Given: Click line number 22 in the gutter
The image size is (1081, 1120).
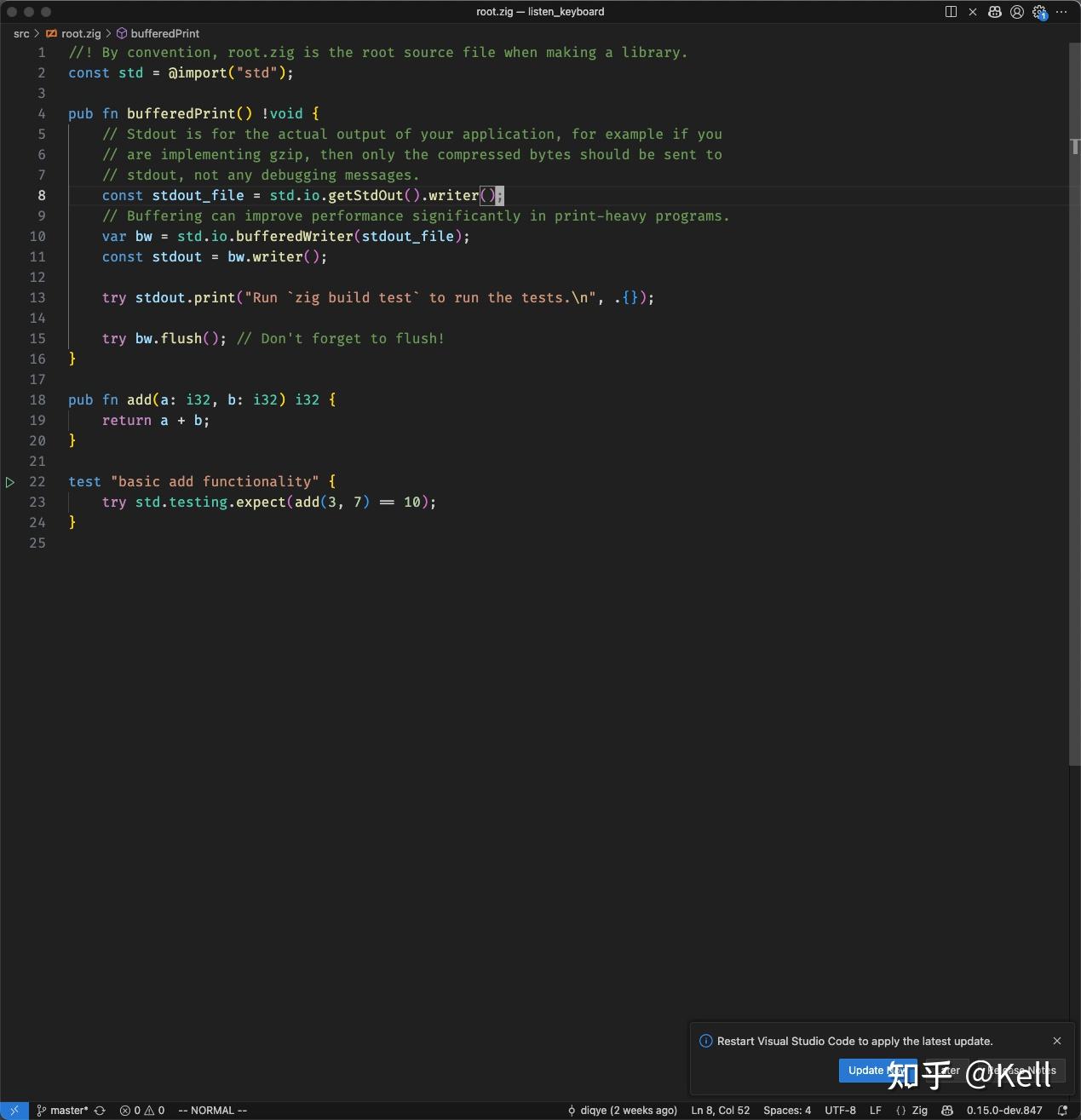Looking at the screenshot, I should (x=37, y=481).
